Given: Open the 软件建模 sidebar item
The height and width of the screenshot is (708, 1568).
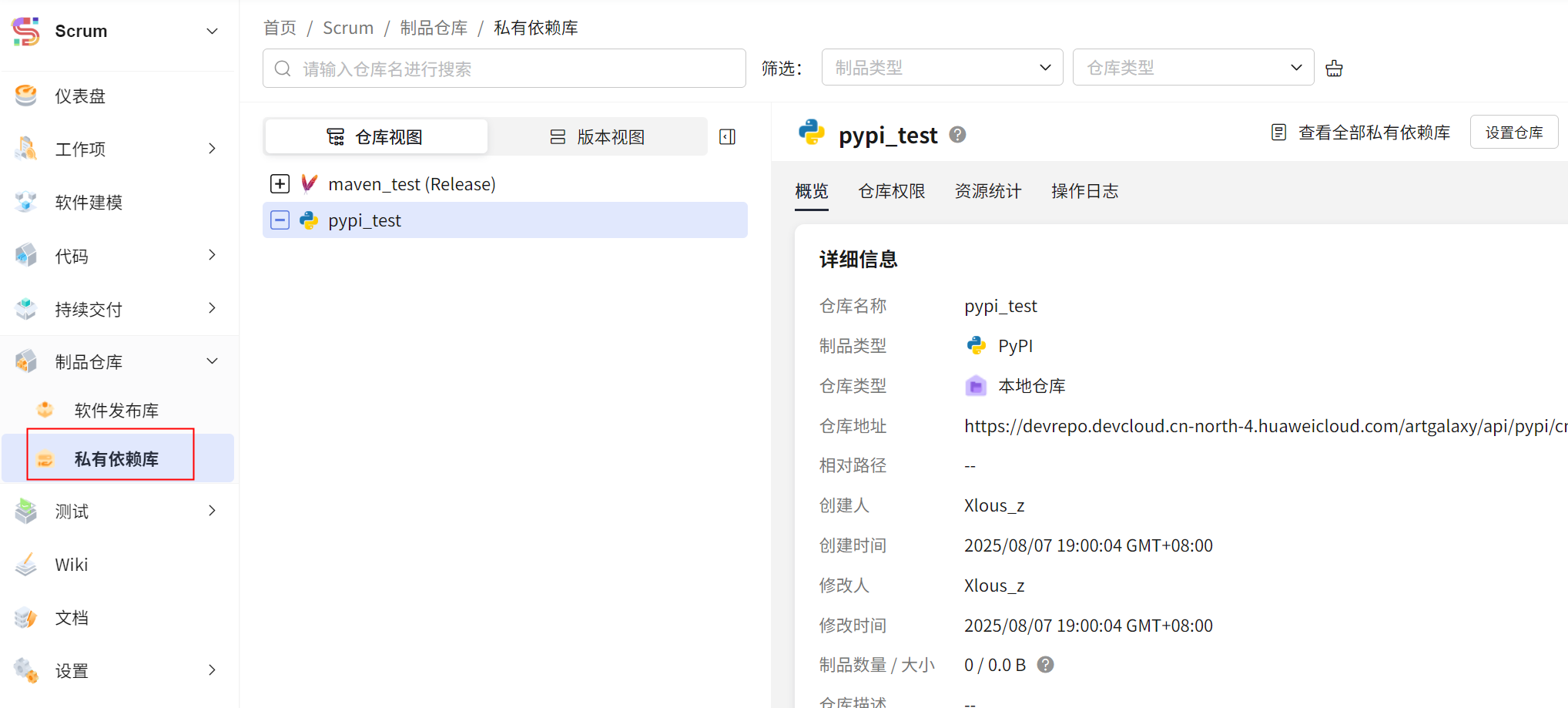Looking at the screenshot, I should (89, 203).
